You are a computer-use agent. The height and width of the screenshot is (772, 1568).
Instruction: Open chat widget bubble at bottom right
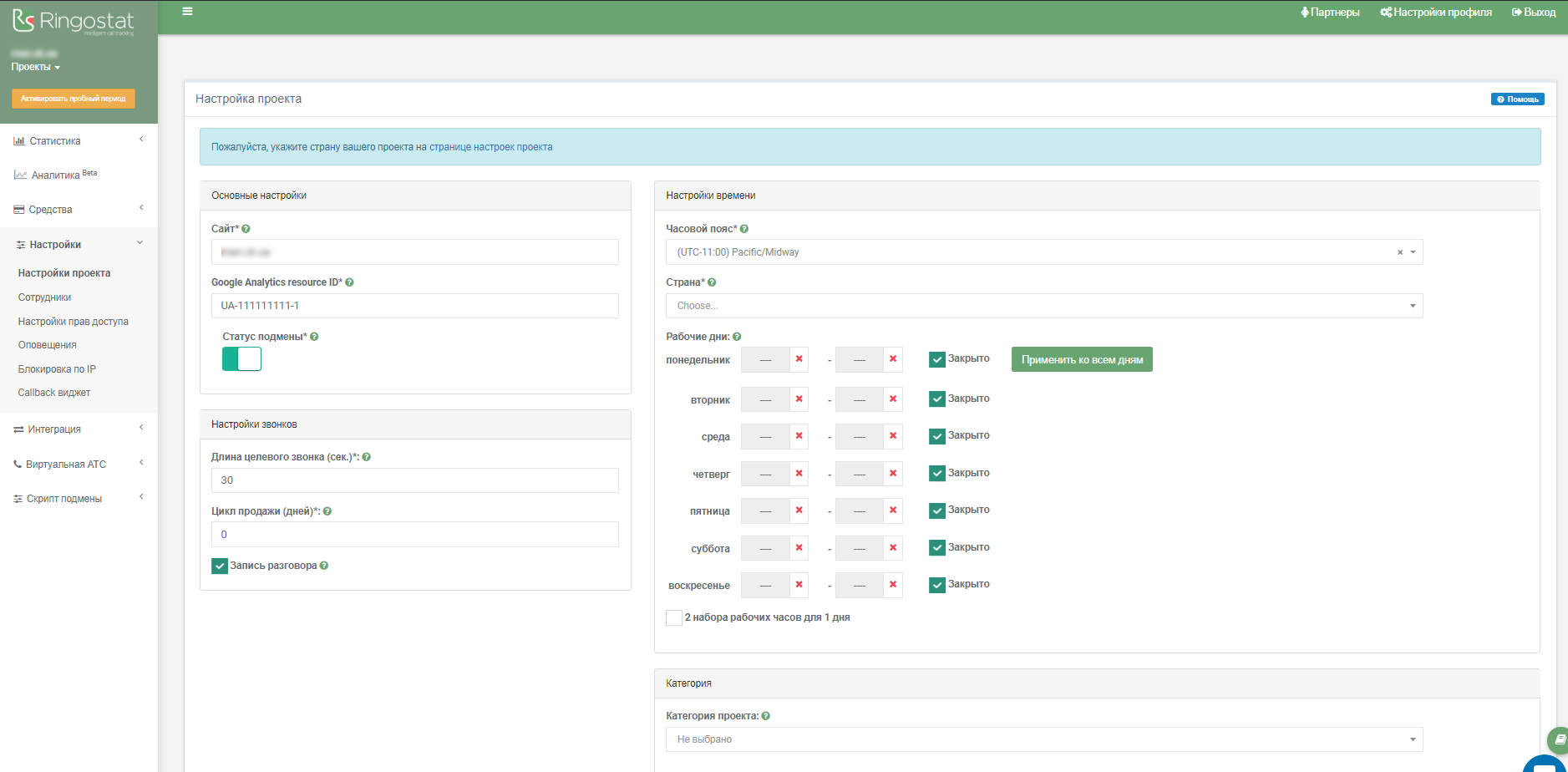click(x=1546, y=764)
